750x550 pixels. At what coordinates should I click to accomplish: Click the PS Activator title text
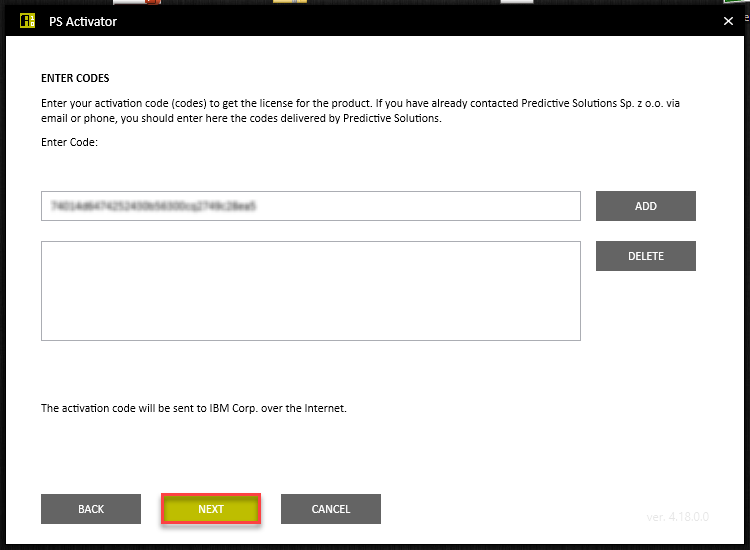(x=83, y=22)
